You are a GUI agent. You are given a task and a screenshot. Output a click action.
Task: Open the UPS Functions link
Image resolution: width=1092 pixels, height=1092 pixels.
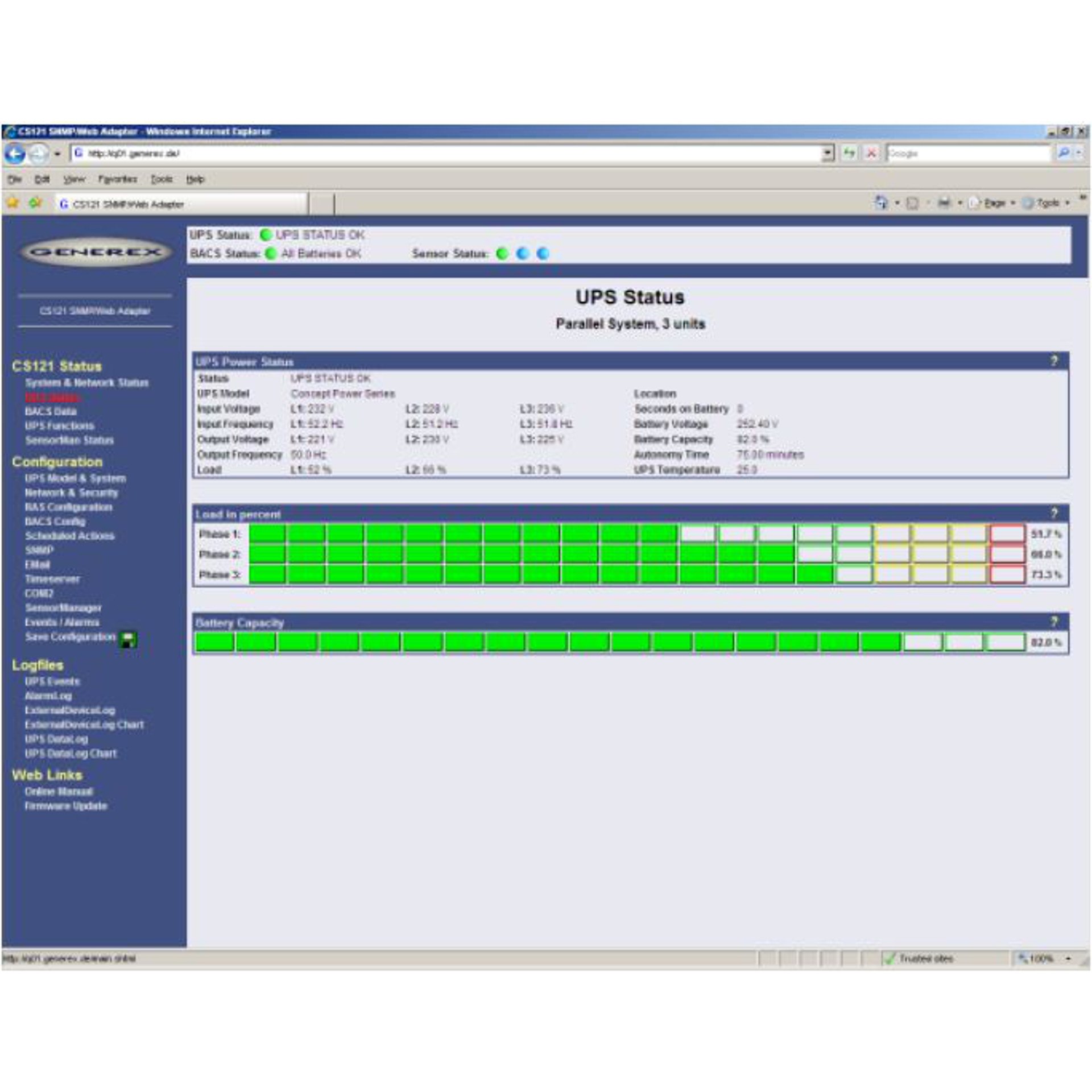(x=59, y=425)
